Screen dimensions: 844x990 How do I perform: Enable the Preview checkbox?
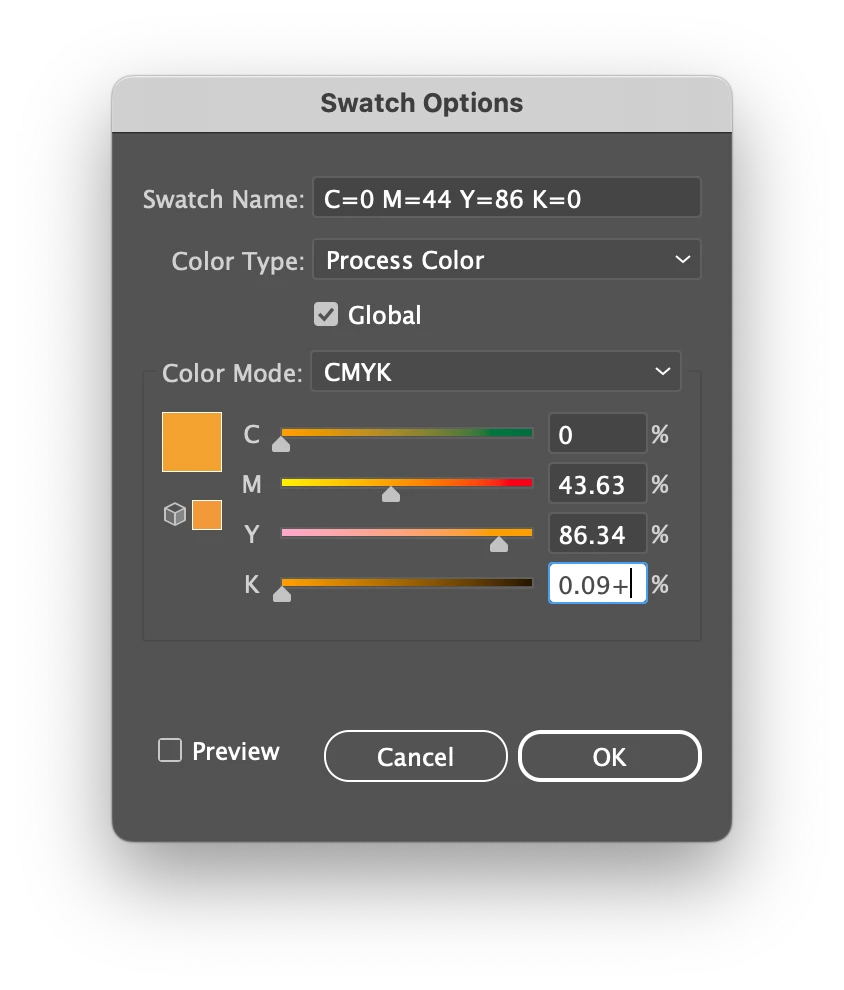tap(170, 751)
